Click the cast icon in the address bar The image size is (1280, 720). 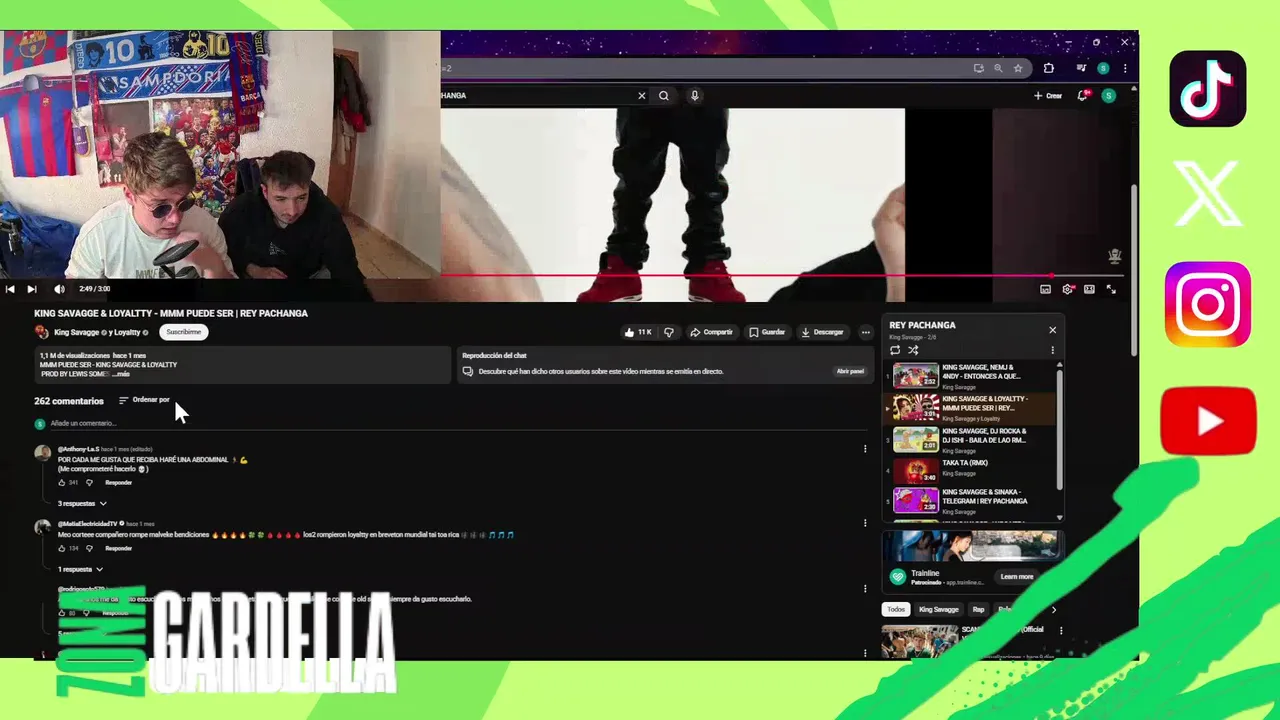(x=978, y=68)
